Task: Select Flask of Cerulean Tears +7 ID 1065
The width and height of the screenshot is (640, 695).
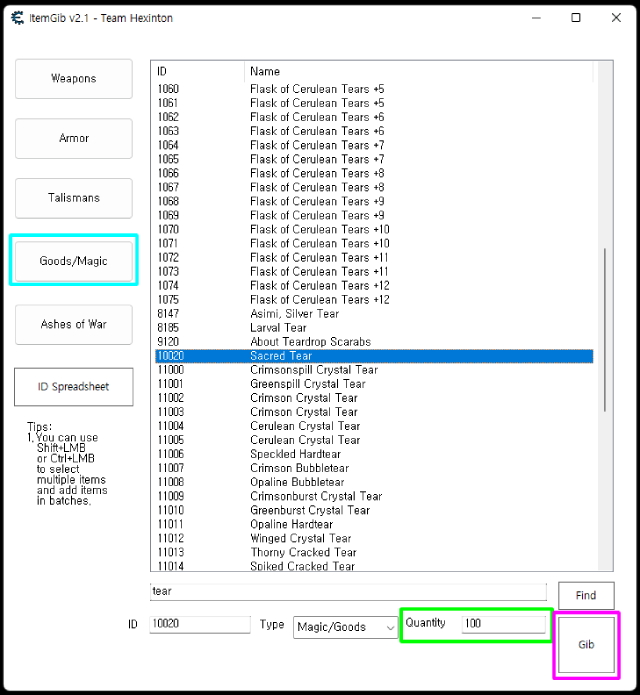Action: click(374, 160)
